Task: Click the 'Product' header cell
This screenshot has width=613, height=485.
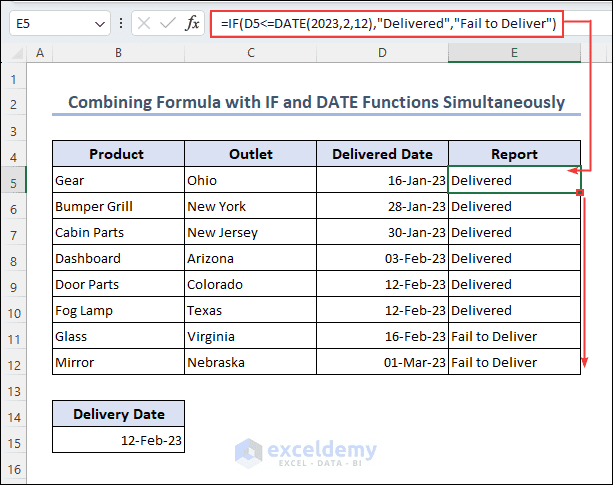Action: click(118, 154)
